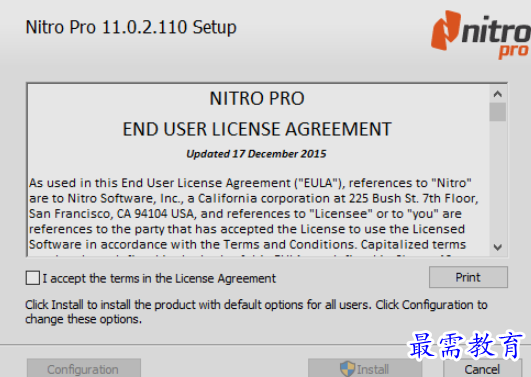This screenshot has width=531, height=377.
Task: Click the EULA scrollbar thumb
Action: pos(497,112)
